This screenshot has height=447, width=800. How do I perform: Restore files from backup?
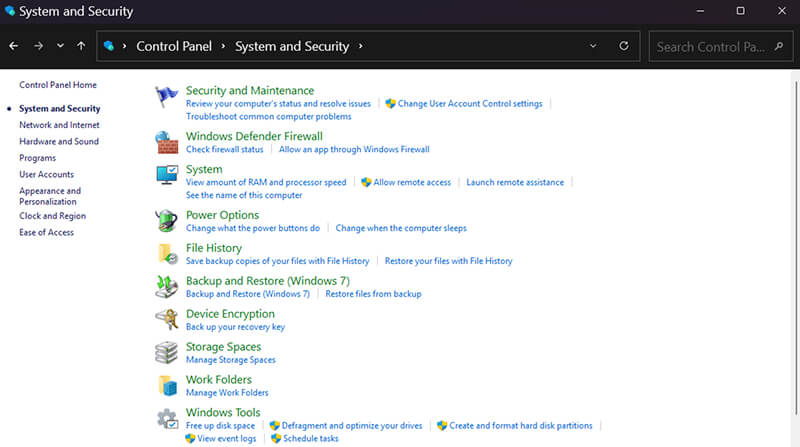pyautogui.click(x=373, y=294)
